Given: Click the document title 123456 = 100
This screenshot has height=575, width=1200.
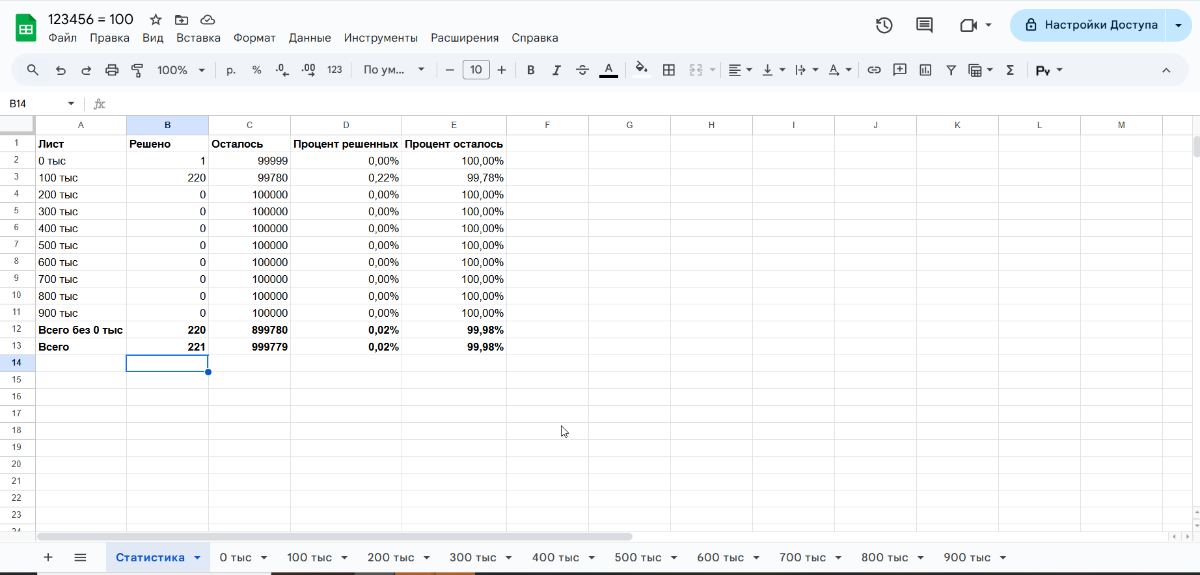Looking at the screenshot, I should pyautogui.click(x=91, y=19).
